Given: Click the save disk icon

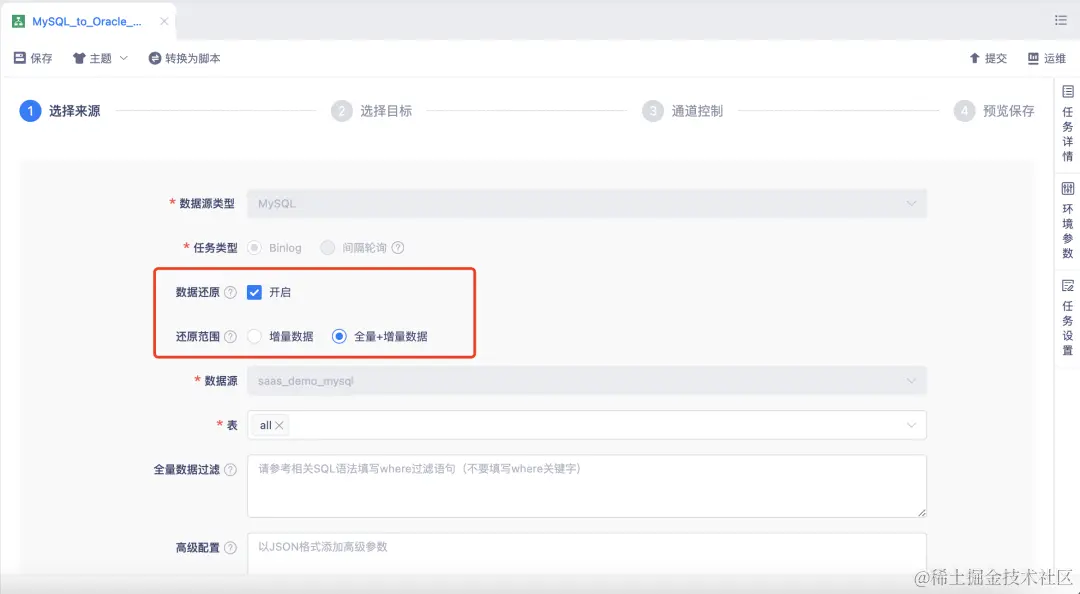Looking at the screenshot, I should point(20,58).
